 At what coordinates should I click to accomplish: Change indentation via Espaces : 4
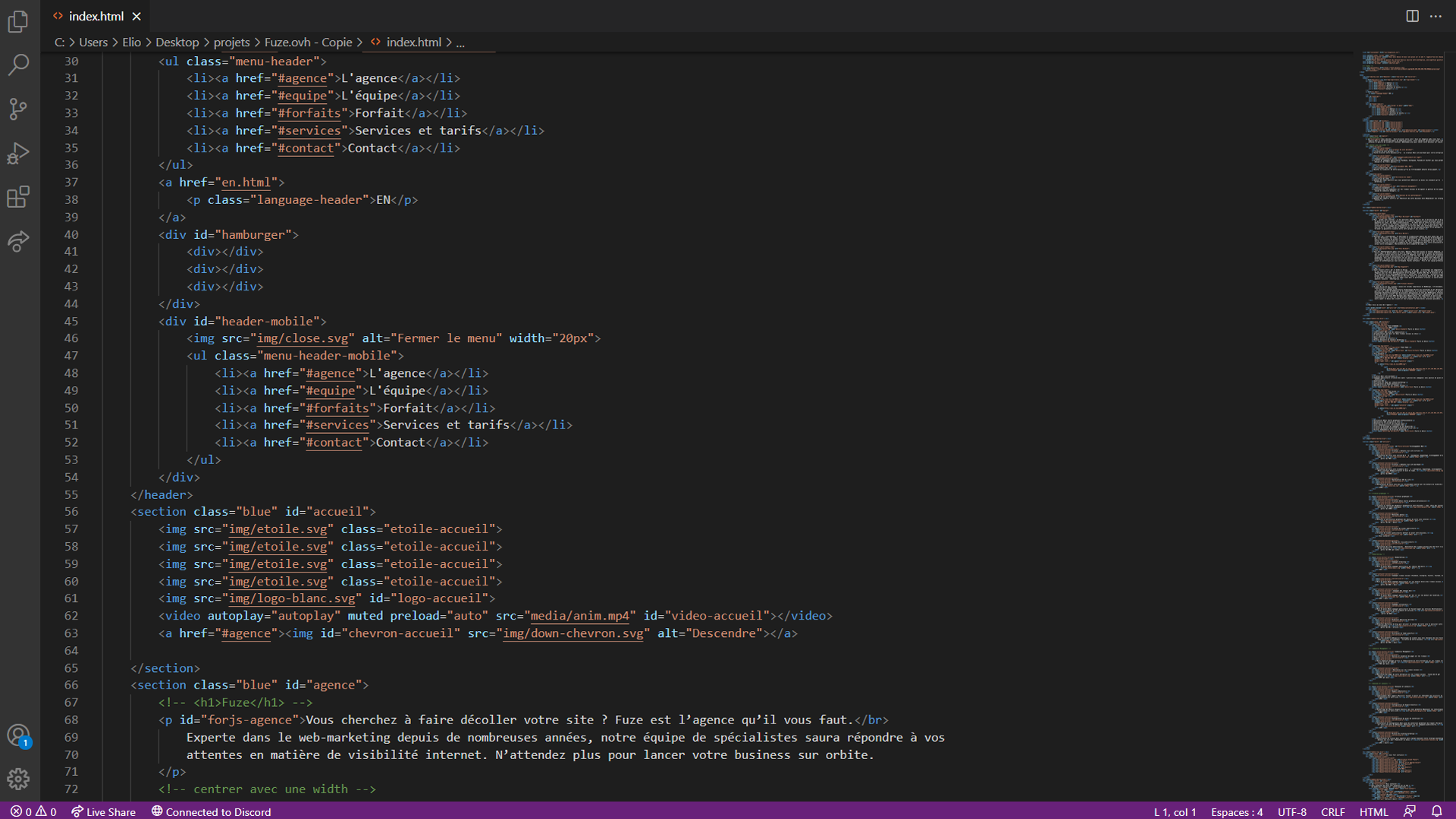tap(1237, 811)
